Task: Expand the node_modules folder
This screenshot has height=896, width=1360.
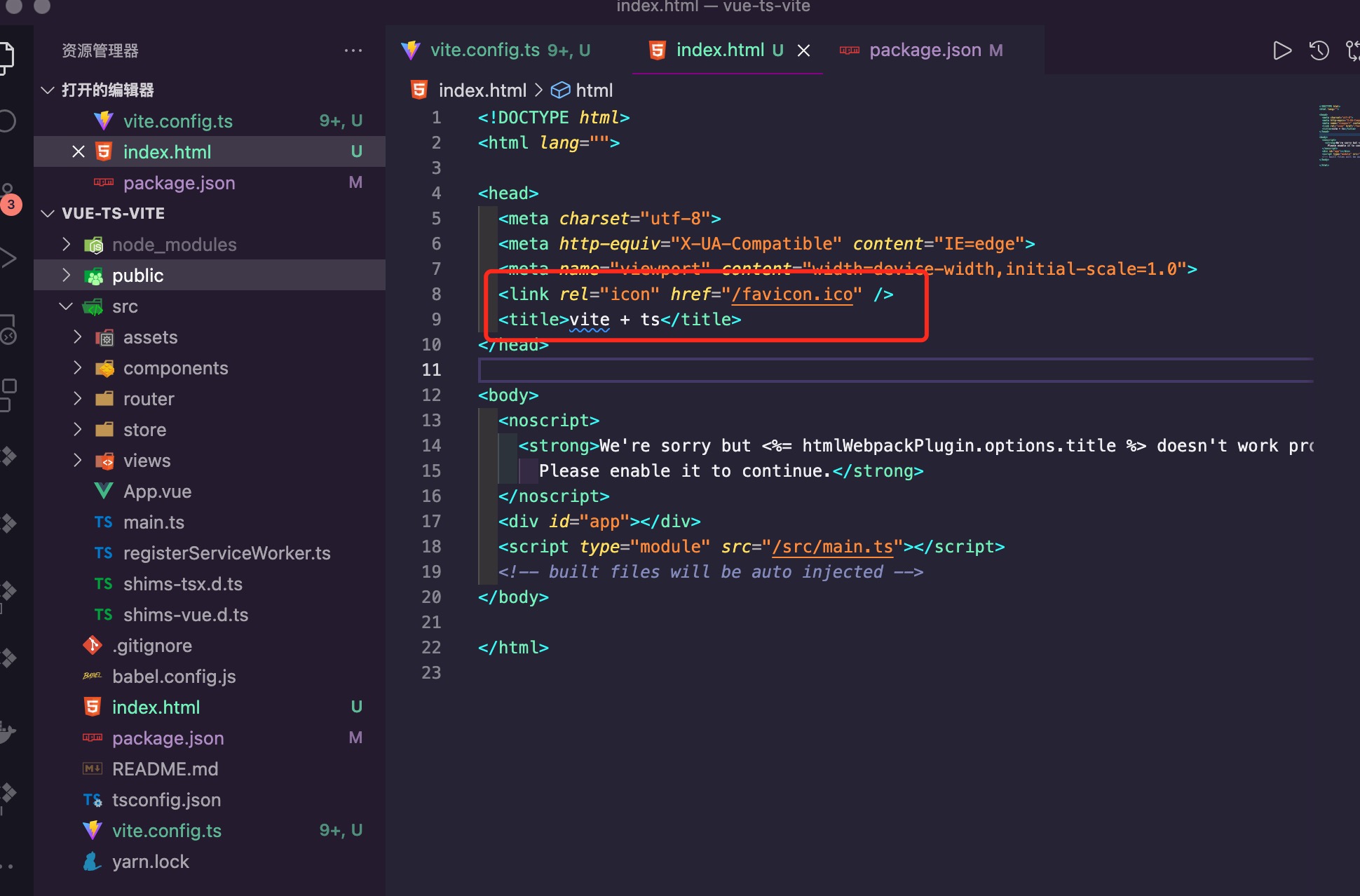Action: click(x=66, y=244)
